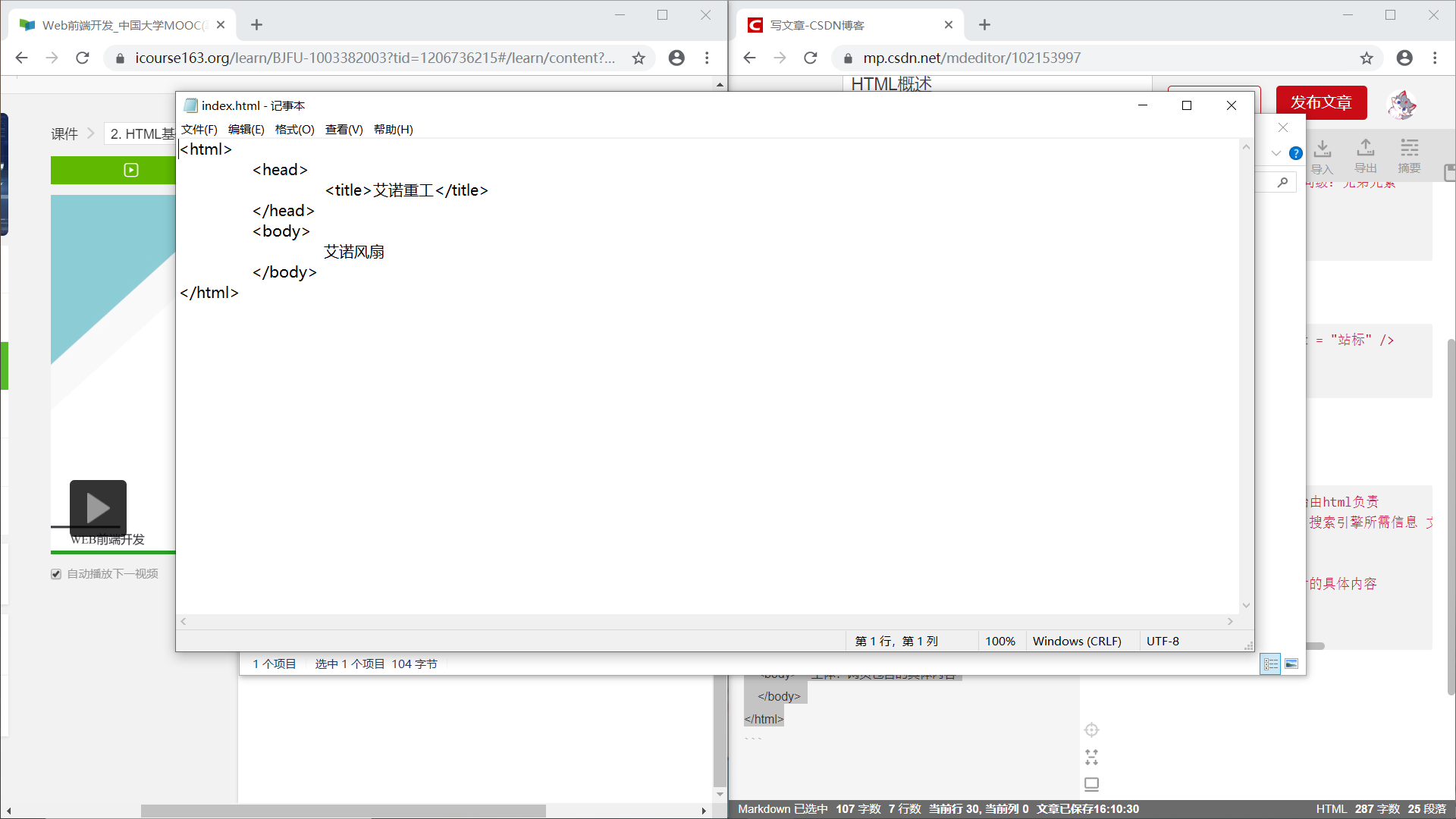The image size is (1456, 819).
Task: Go back in the icourse163 browser window
Action: (x=21, y=58)
